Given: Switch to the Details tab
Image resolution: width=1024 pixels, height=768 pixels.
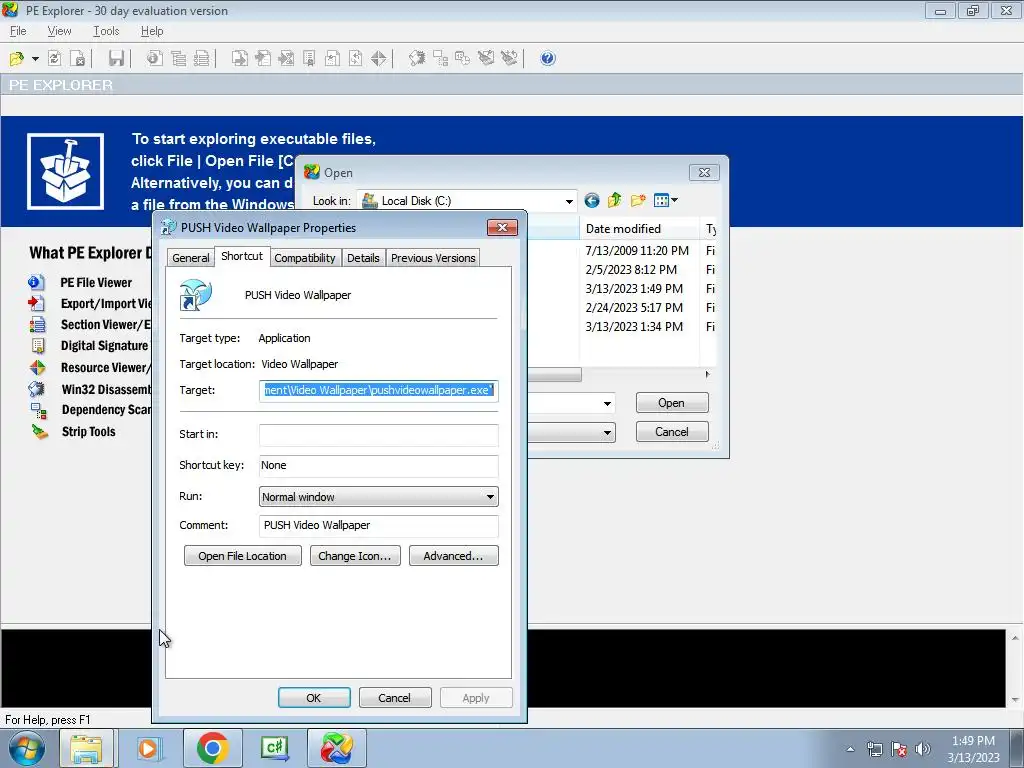Looking at the screenshot, I should point(363,258).
